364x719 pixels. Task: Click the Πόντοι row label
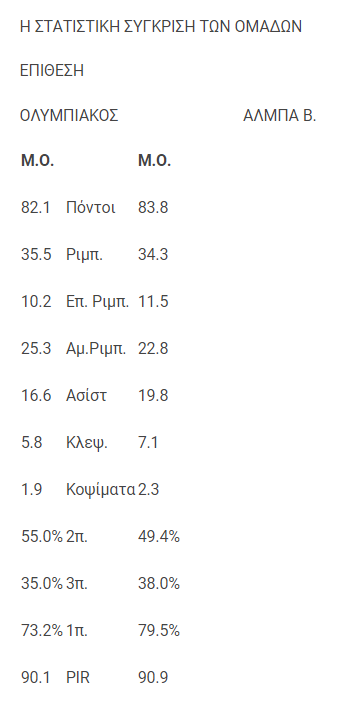[91, 207]
